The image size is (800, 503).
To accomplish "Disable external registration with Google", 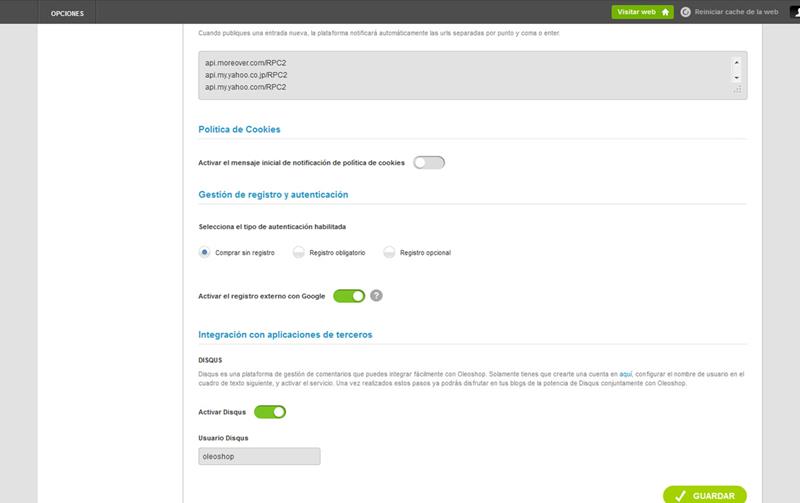I will click(x=349, y=295).
